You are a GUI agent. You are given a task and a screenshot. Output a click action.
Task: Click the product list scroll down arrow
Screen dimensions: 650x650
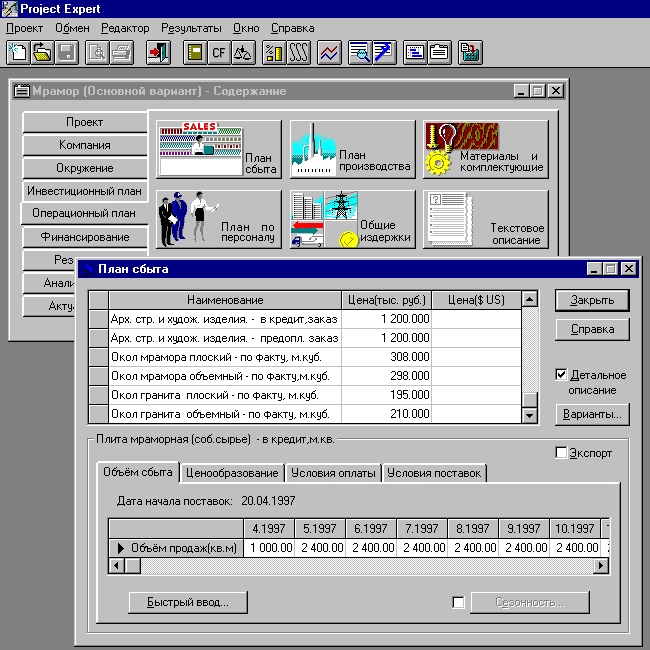tap(530, 415)
